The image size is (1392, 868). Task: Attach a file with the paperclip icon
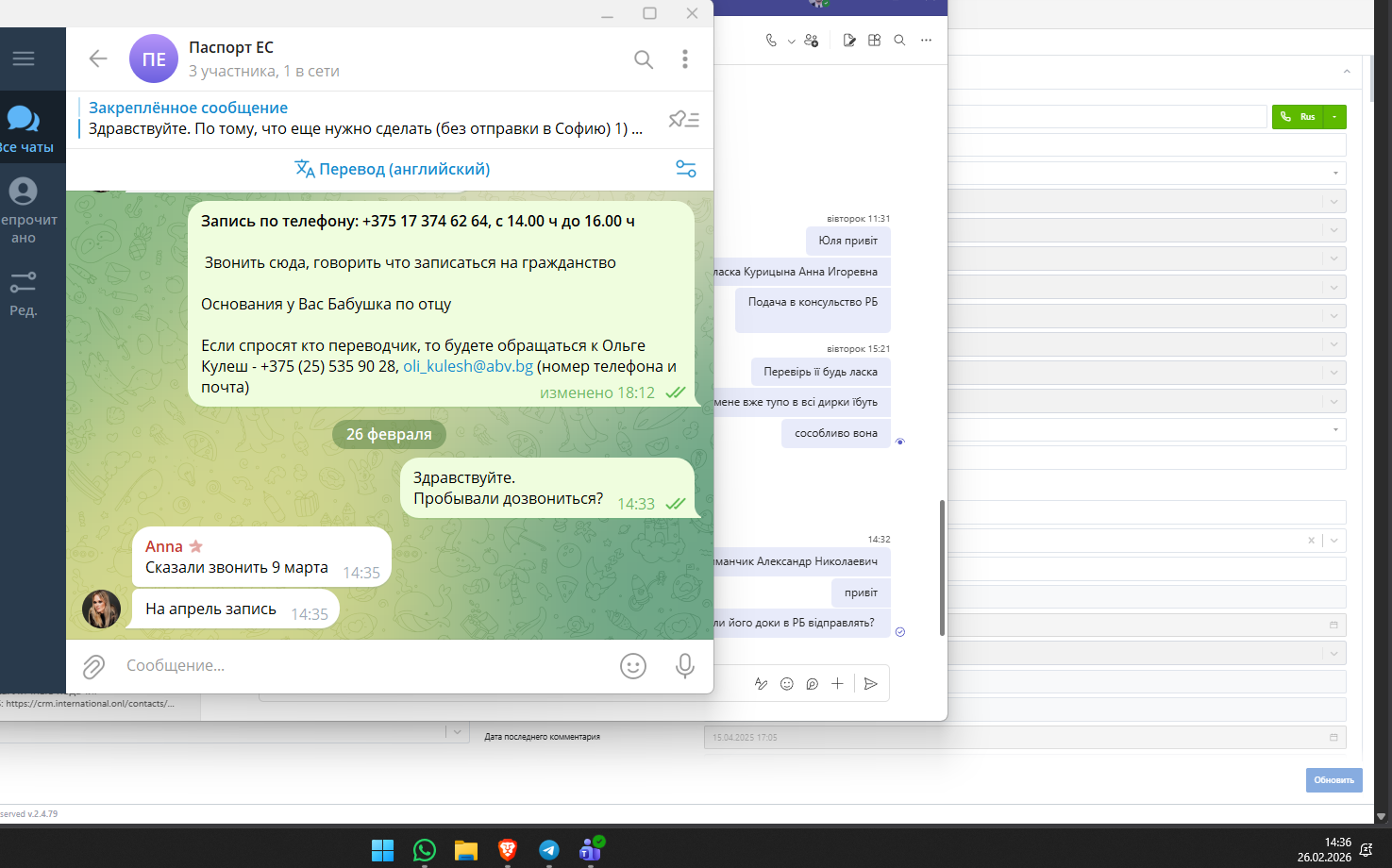pos(93,666)
